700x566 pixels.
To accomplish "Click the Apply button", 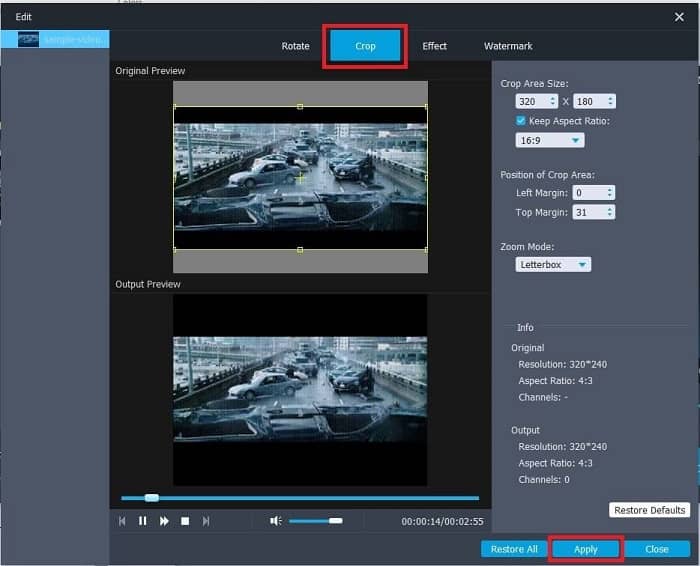I will pyautogui.click(x=586, y=549).
